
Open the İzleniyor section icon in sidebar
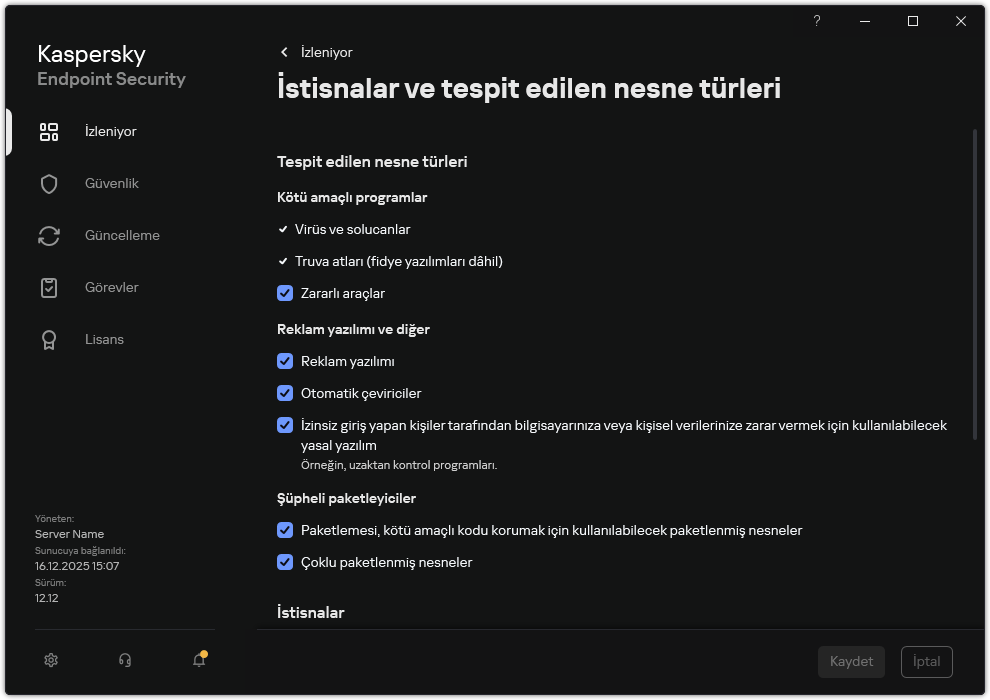coord(49,131)
